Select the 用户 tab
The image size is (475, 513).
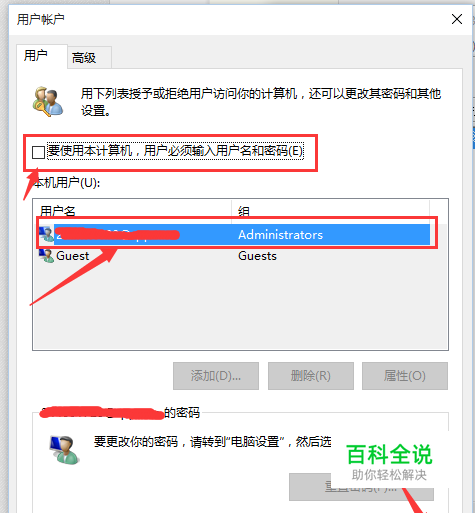coord(36,55)
